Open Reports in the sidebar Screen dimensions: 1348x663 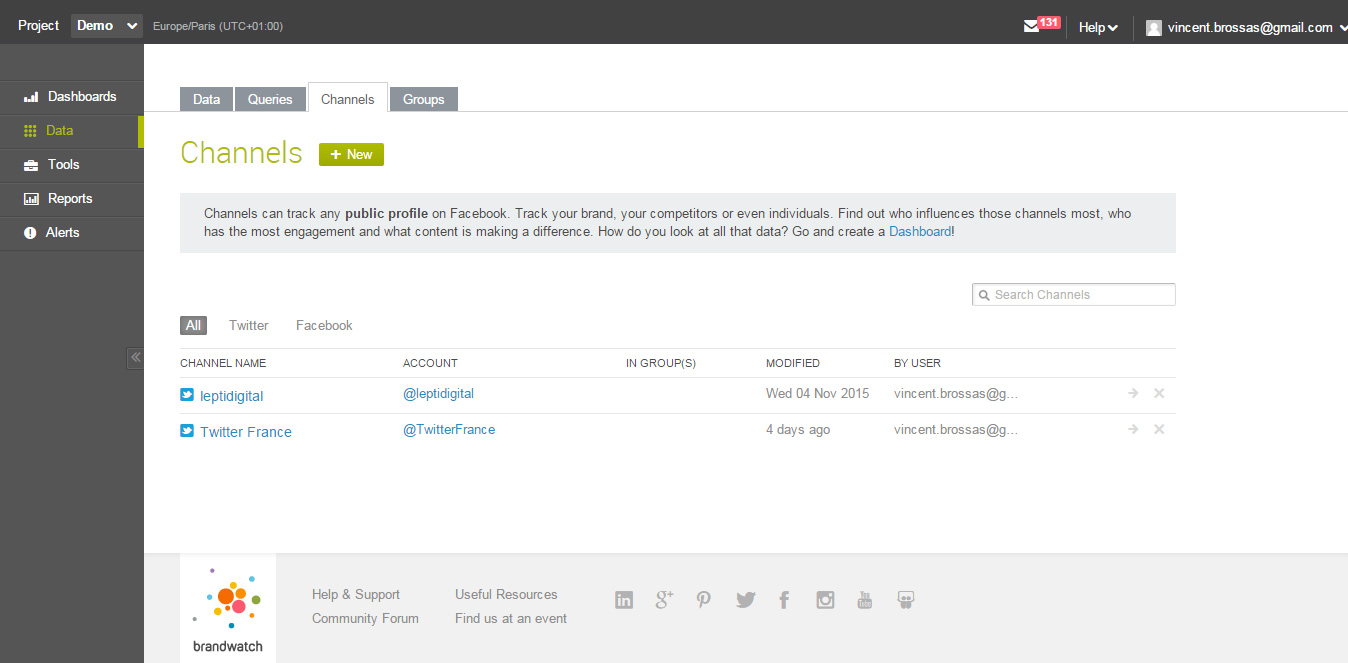pyautogui.click(x=72, y=199)
